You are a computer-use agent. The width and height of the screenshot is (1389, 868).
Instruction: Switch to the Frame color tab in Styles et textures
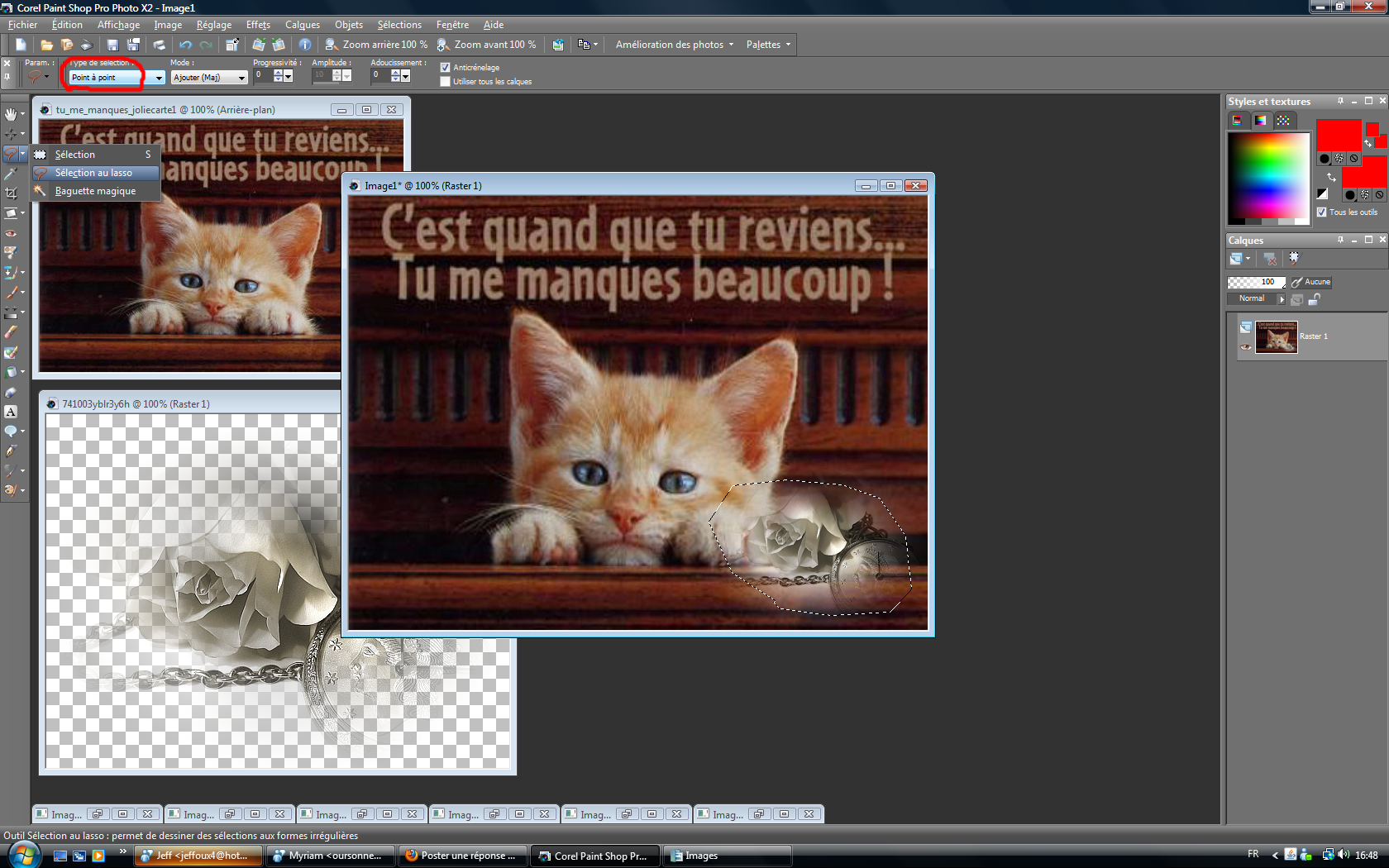point(1238,121)
